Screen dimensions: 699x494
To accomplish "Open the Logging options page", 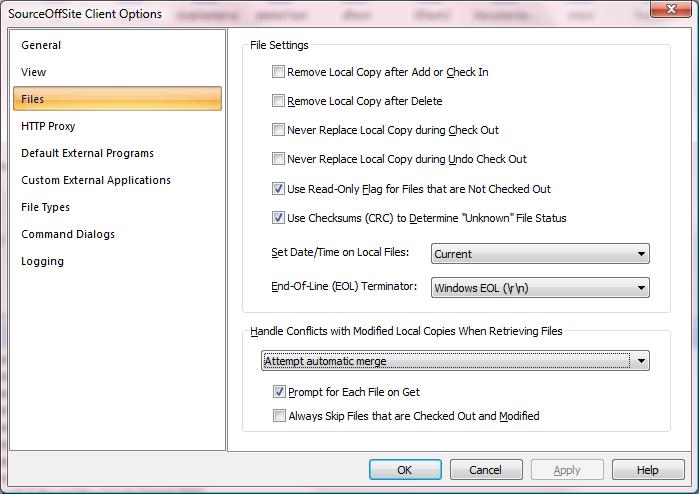I will [x=42, y=261].
